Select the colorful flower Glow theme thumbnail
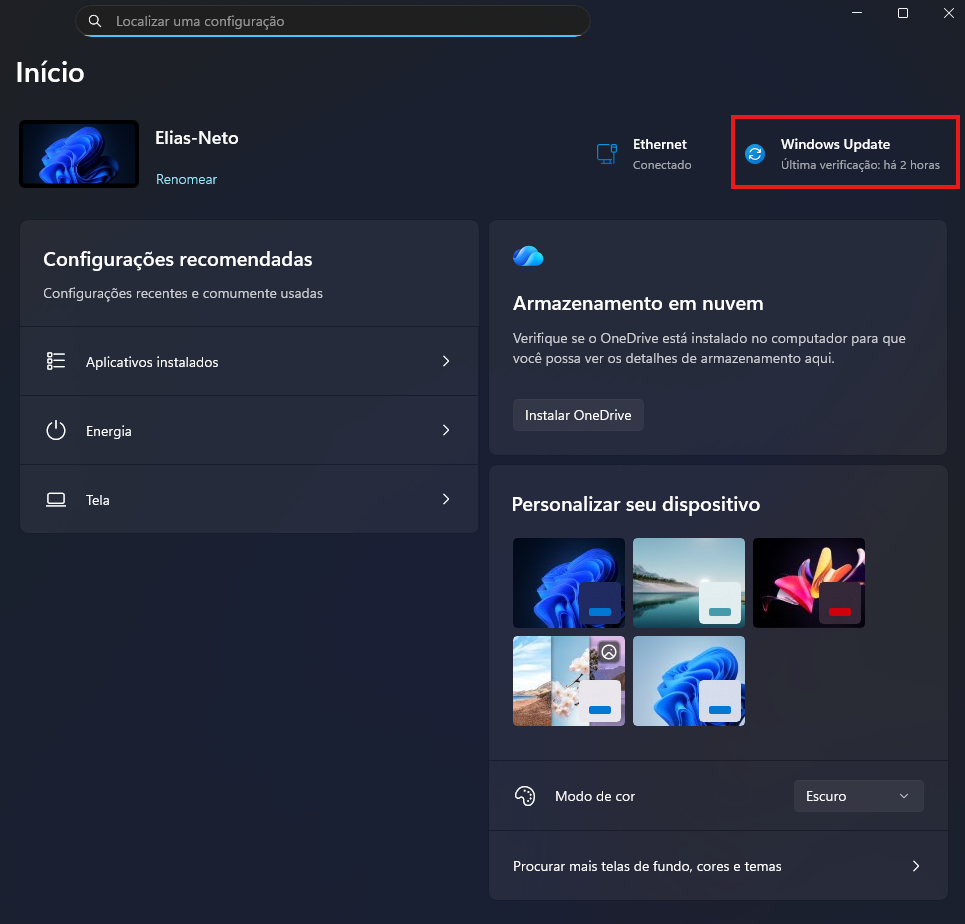The width and height of the screenshot is (965, 924). [x=808, y=582]
